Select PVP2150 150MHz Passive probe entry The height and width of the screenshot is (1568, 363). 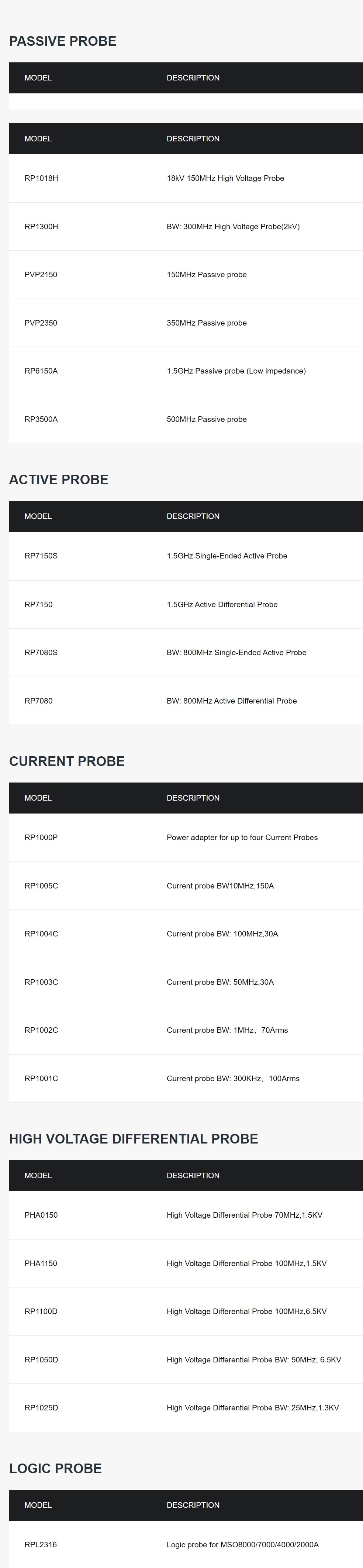tap(186, 275)
